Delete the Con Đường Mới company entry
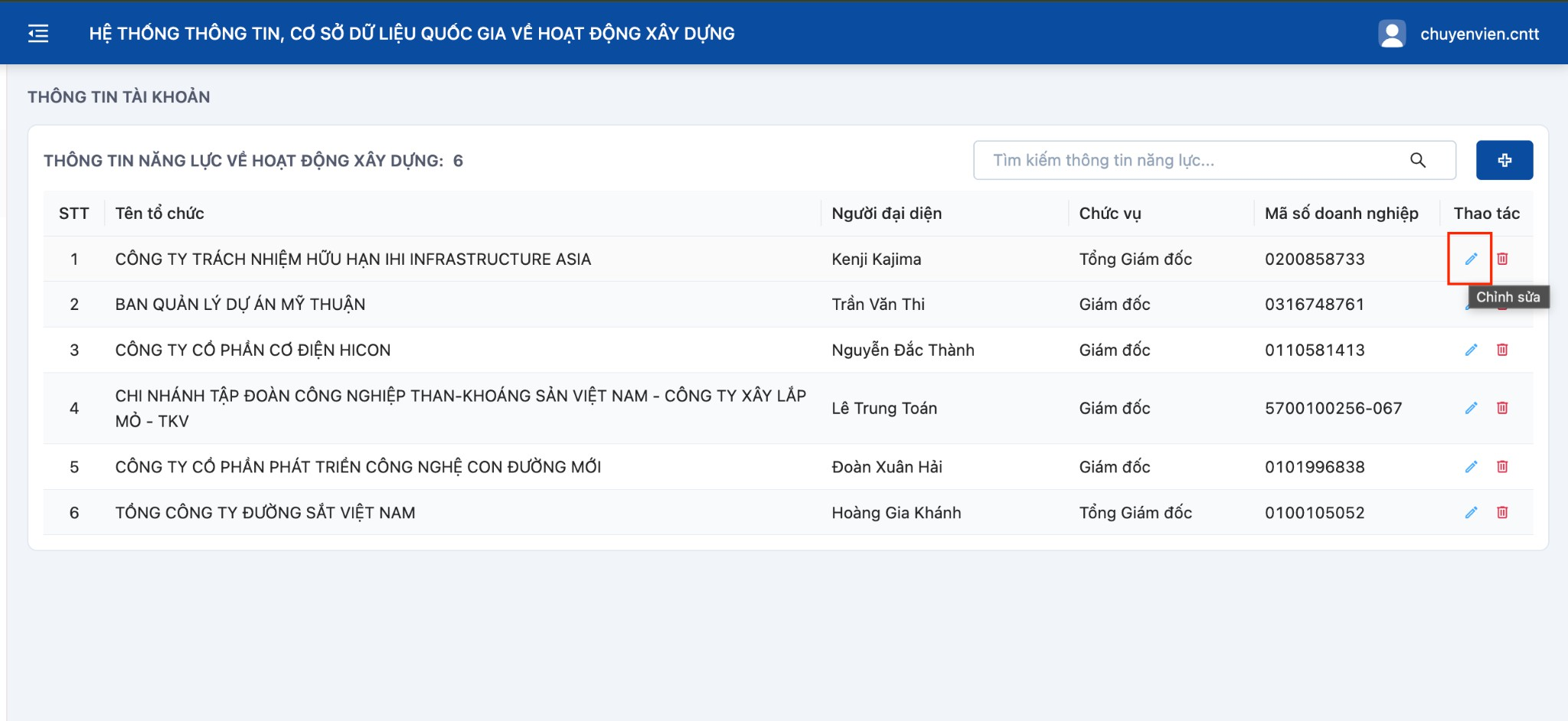Screen dimensions: 1568x721 pyautogui.click(x=1502, y=467)
